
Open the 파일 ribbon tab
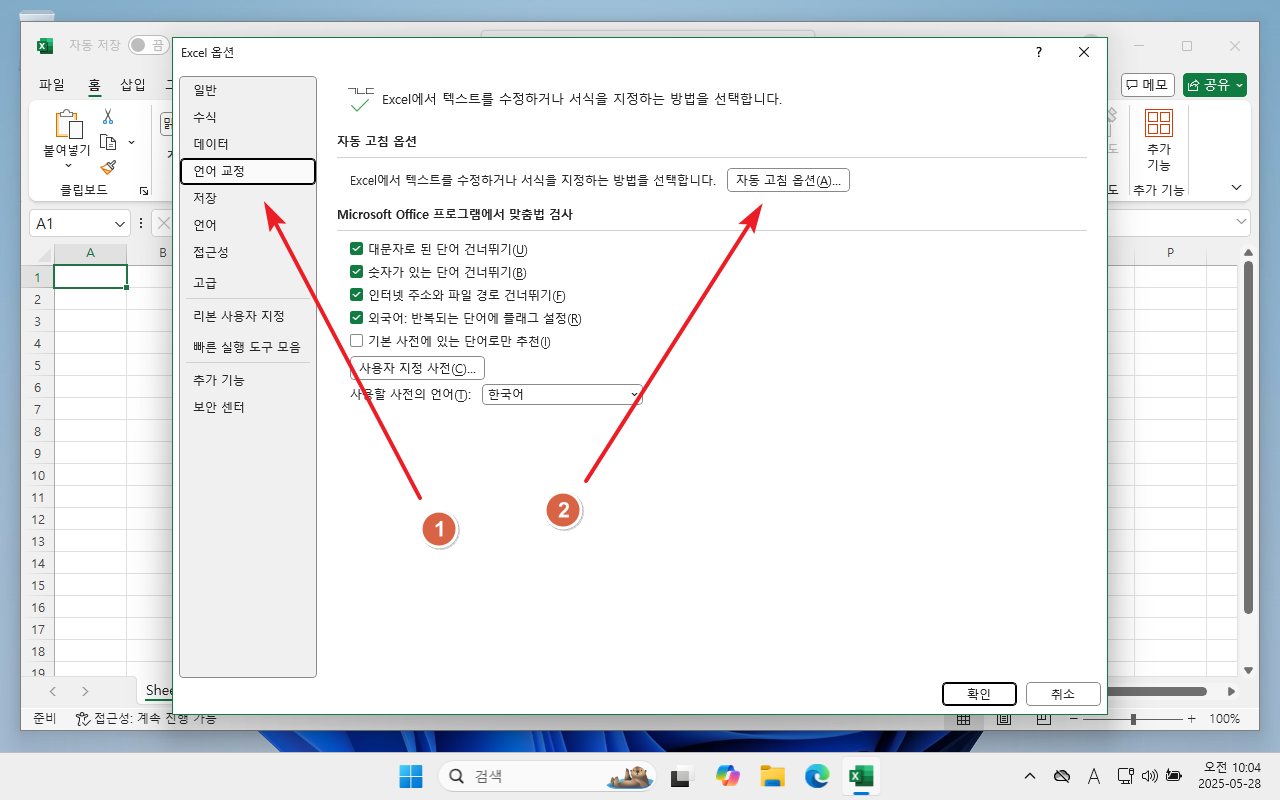51,85
